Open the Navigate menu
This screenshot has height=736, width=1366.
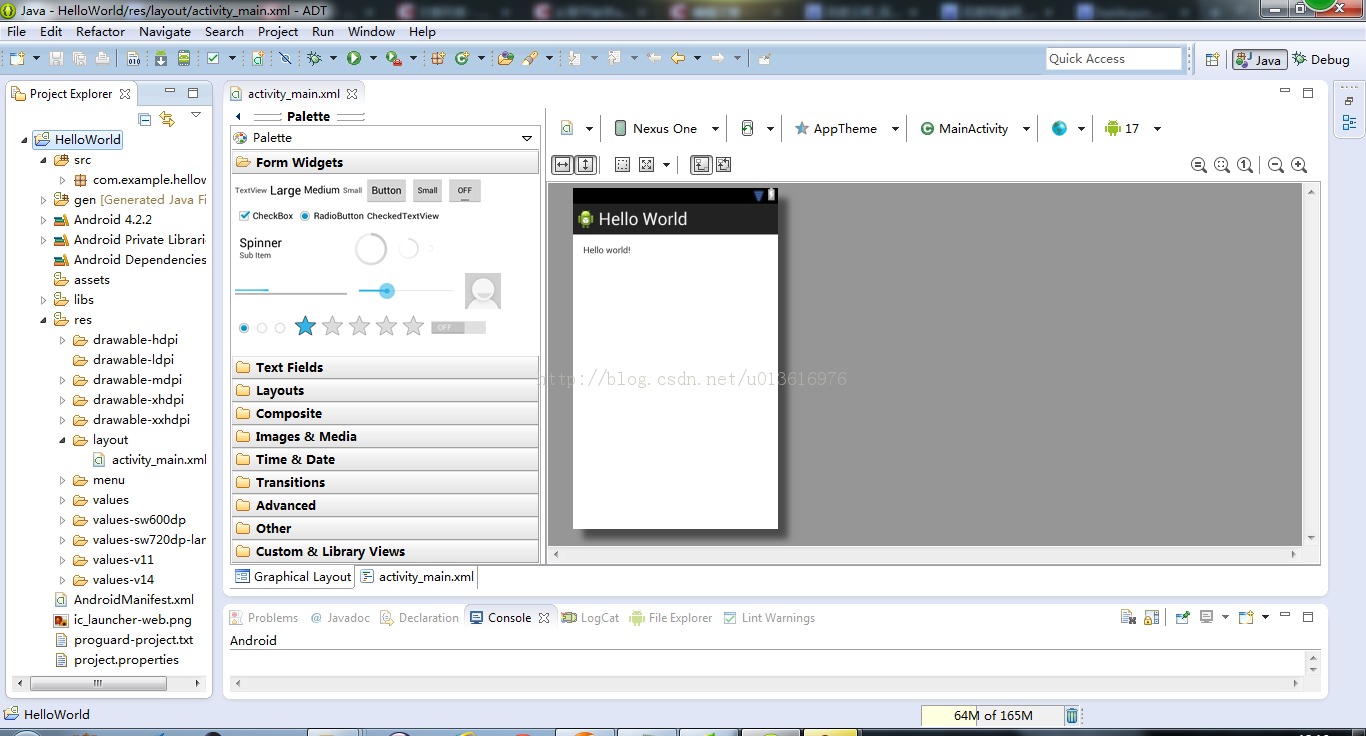click(x=165, y=31)
